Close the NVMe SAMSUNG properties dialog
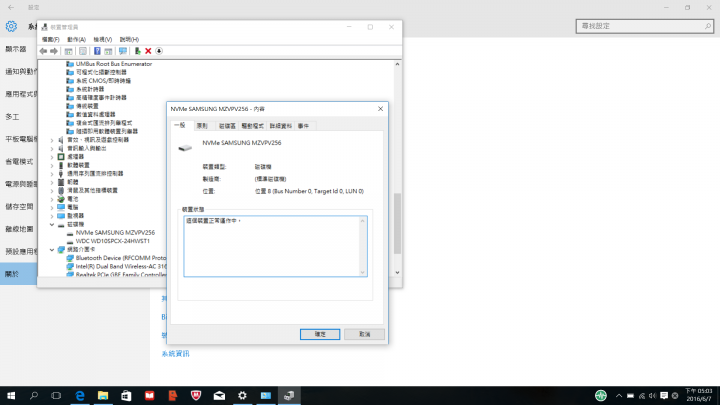Image resolution: width=720 pixels, height=405 pixels. (380, 109)
